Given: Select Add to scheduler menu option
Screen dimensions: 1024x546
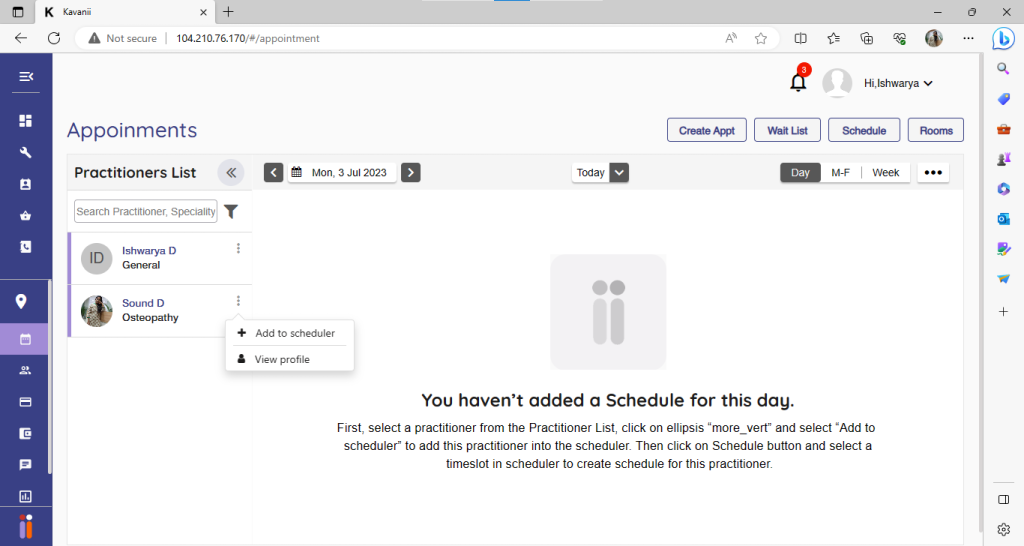Looking at the screenshot, I should [x=294, y=333].
